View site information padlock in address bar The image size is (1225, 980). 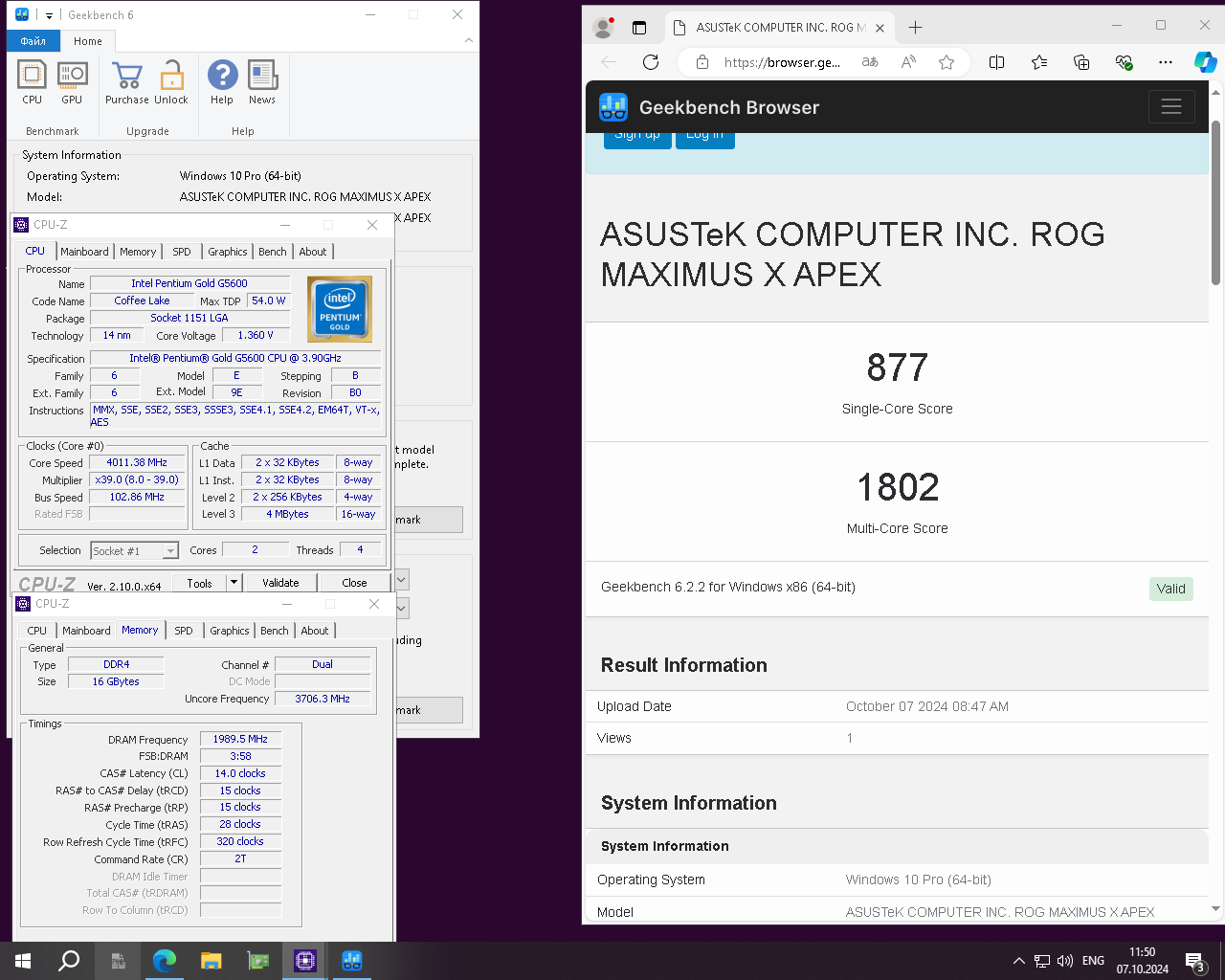click(x=702, y=62)
